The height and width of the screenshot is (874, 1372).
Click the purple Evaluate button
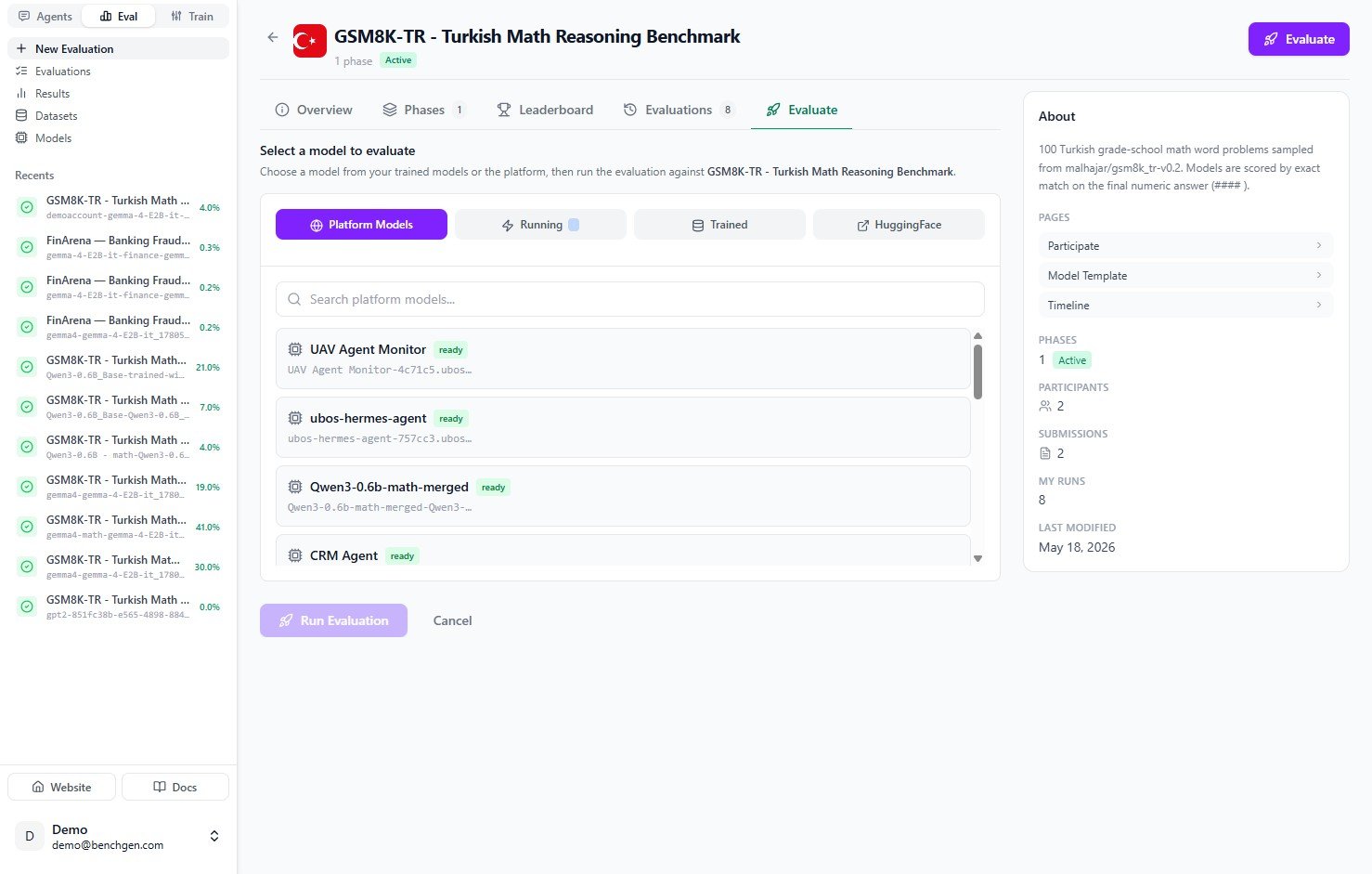[1298, 39]
